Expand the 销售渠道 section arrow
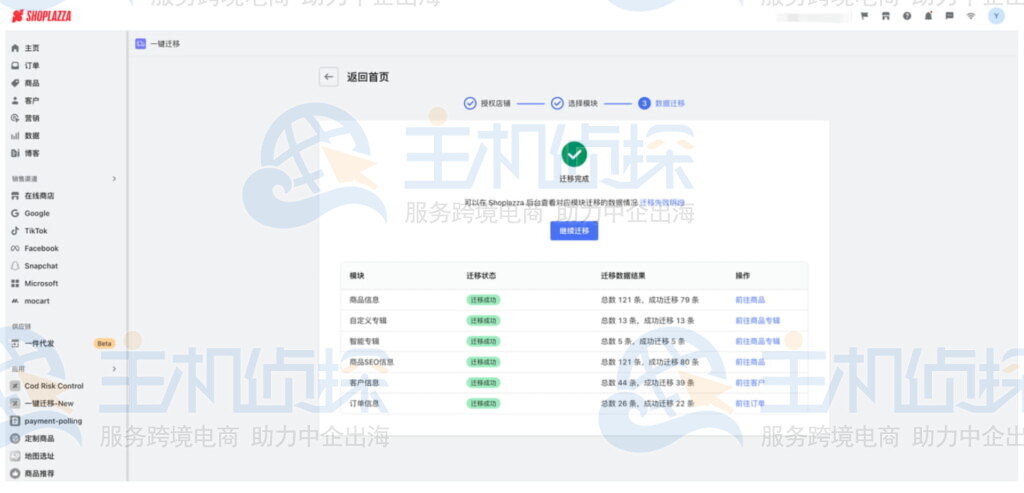Screen dimensions: 1024x493 pyautogui.click(x=114, y=178)
